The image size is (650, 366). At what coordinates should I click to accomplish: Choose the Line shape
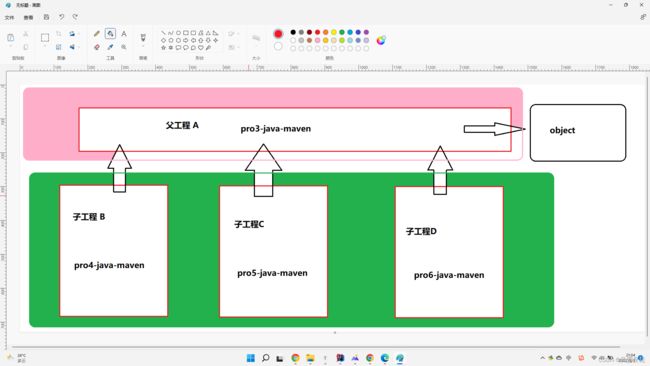[163, 33]
